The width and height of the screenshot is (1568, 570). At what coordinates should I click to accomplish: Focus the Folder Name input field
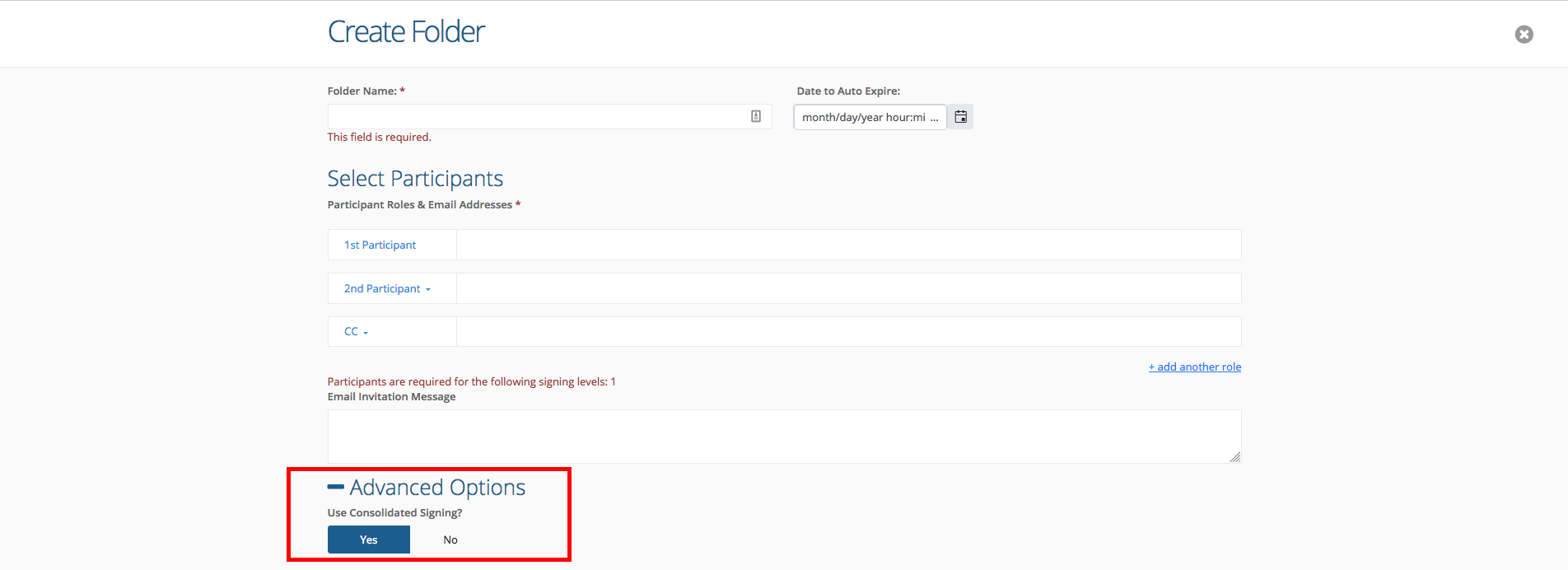pyautogui.click(x=549, y=117)
